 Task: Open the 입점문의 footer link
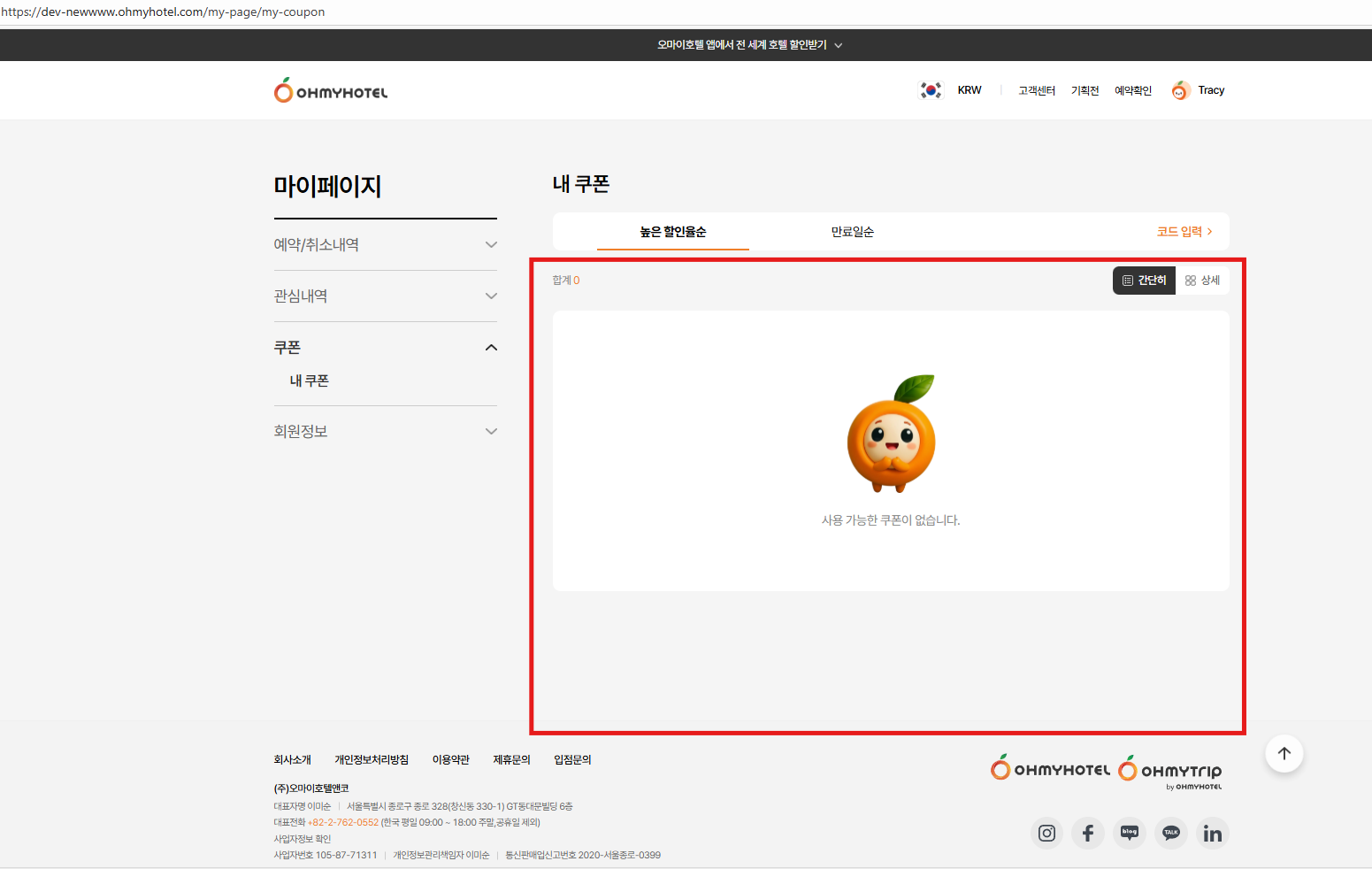pos(572,760)
